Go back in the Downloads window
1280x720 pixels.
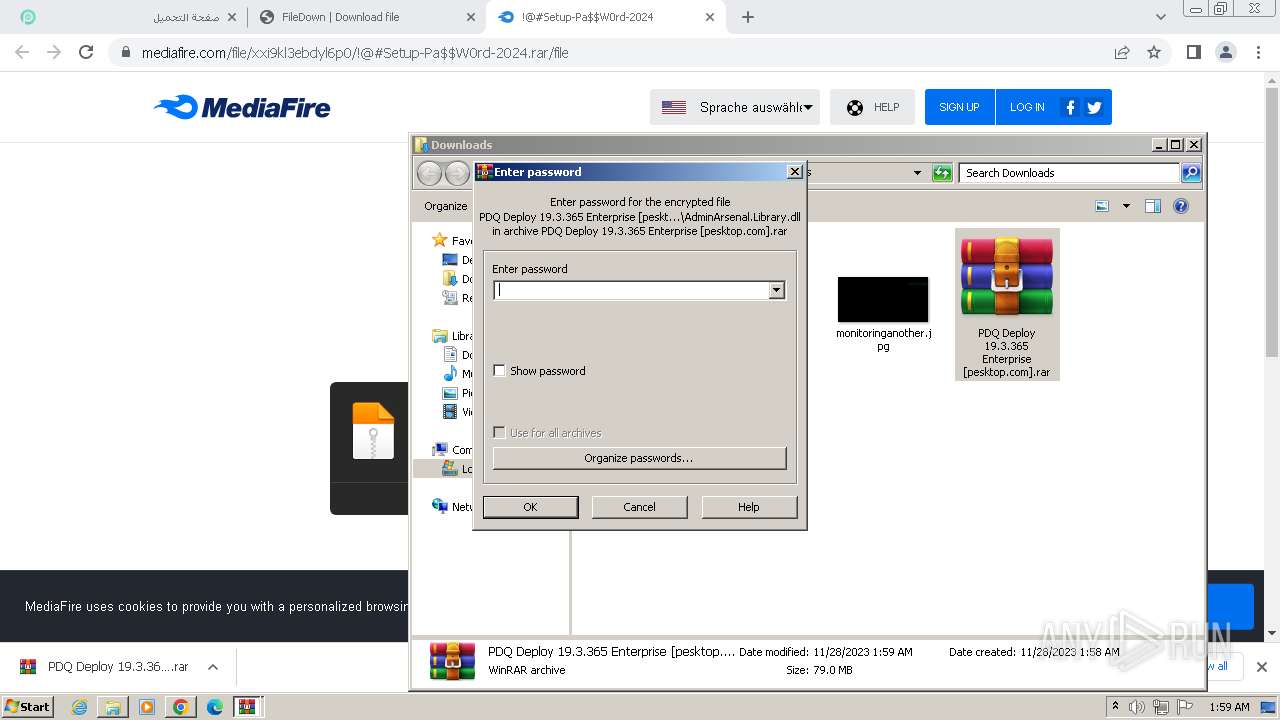pyautogui.click(x=429, y=173)
